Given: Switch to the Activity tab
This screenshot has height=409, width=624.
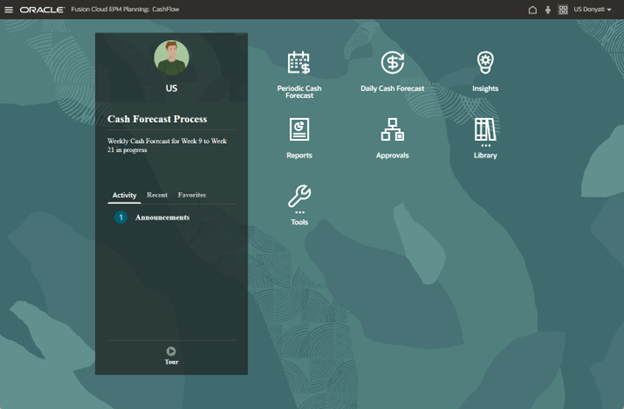Looking at the screenshot, I should click(124, 195).
